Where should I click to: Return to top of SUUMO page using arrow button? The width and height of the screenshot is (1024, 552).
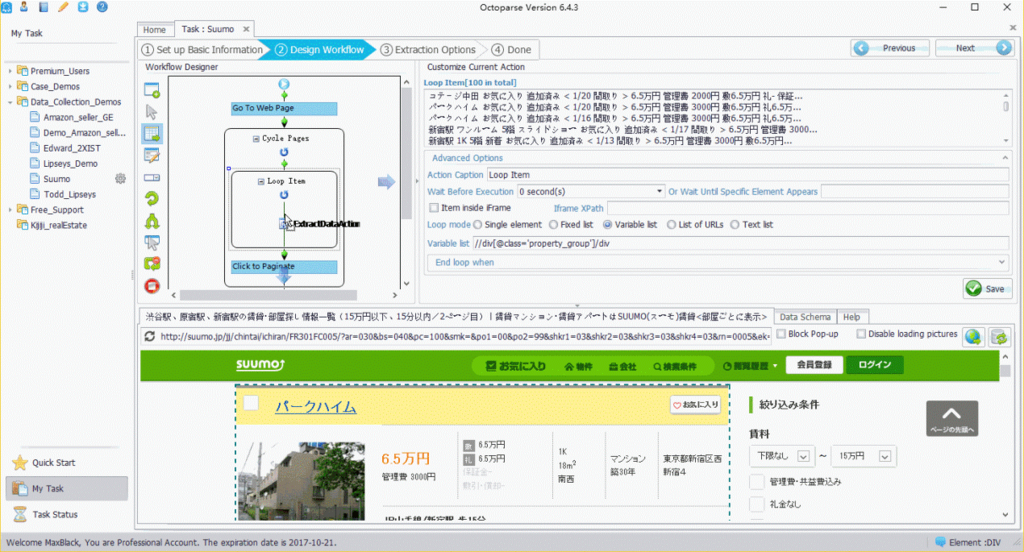point(952,418)
